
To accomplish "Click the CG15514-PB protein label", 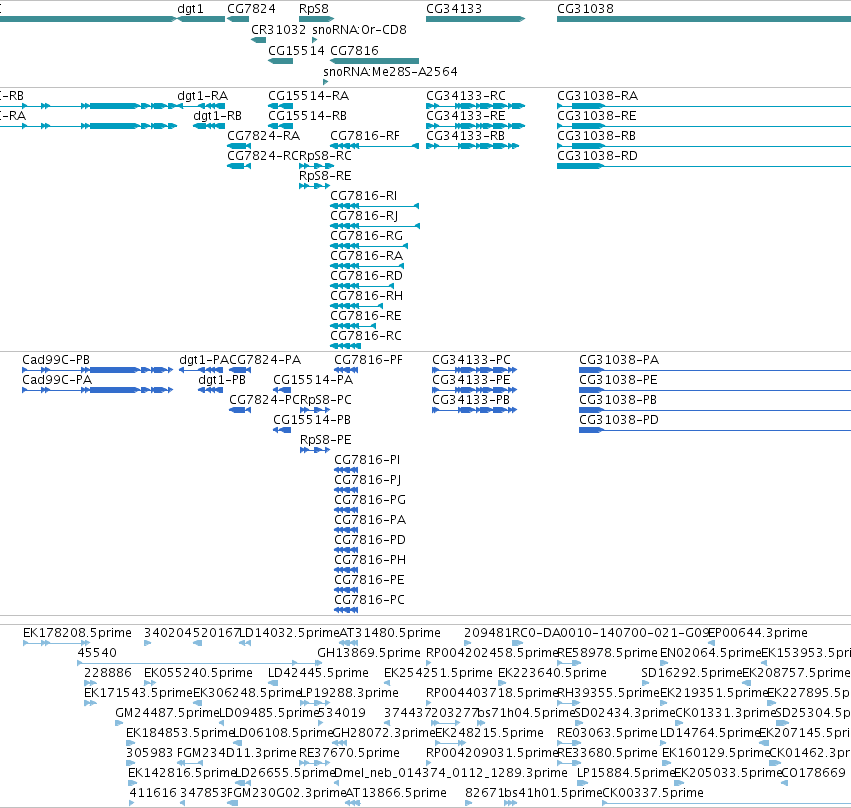I will point(312,421).
